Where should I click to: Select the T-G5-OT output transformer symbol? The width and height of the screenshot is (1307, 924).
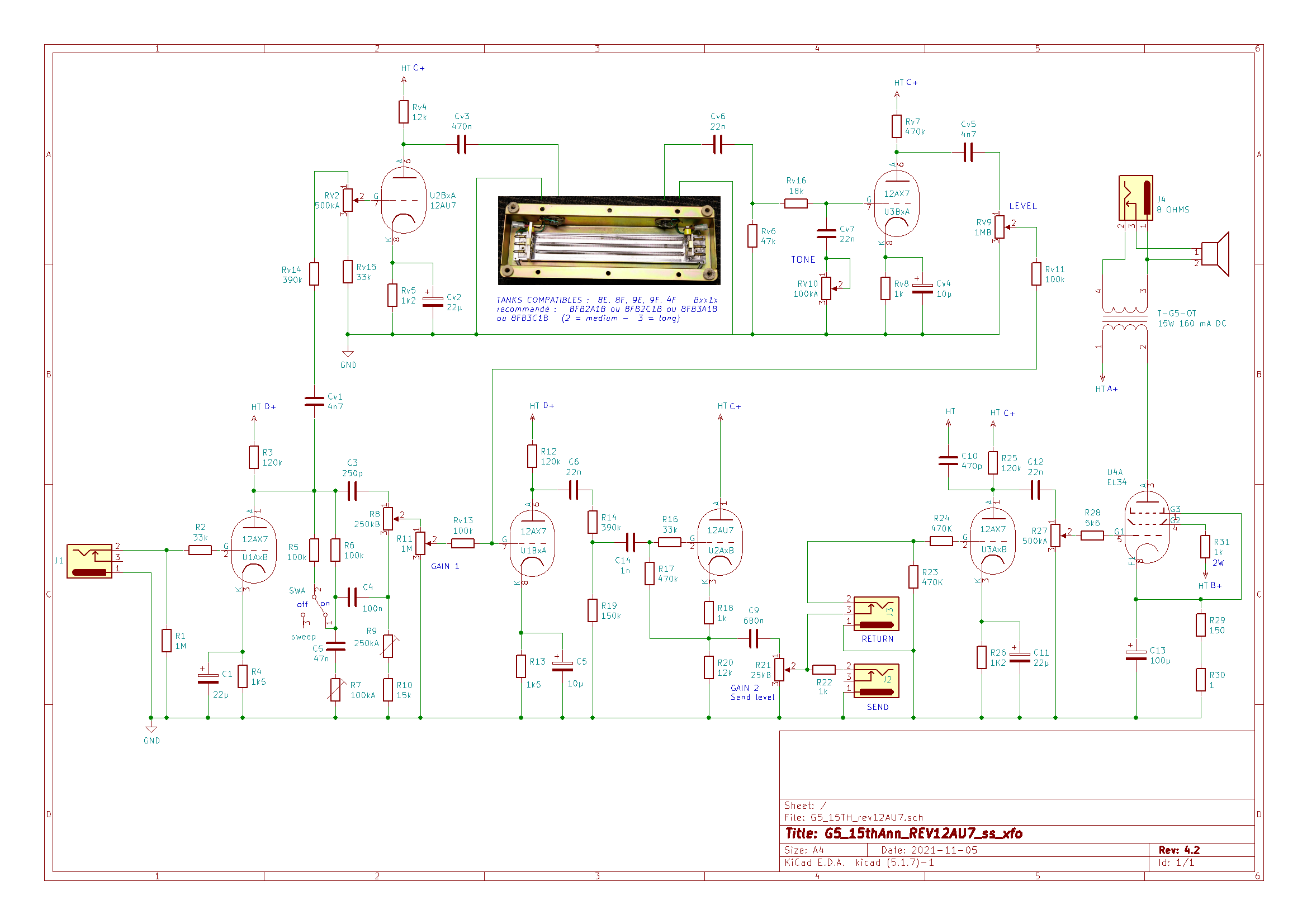1125,319
